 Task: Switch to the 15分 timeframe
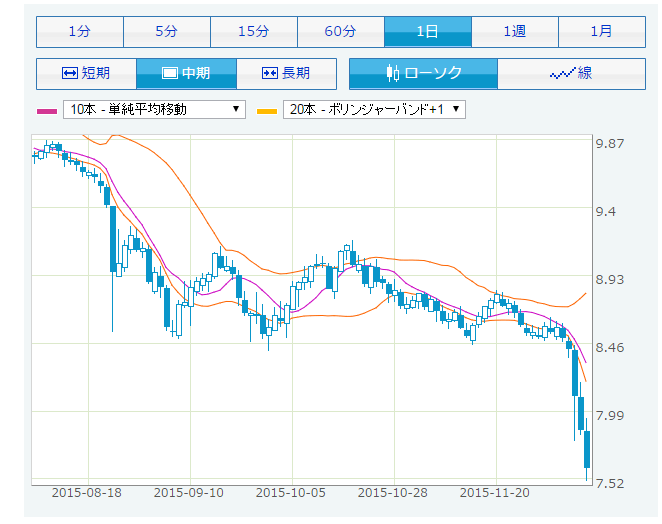point(254,32)
